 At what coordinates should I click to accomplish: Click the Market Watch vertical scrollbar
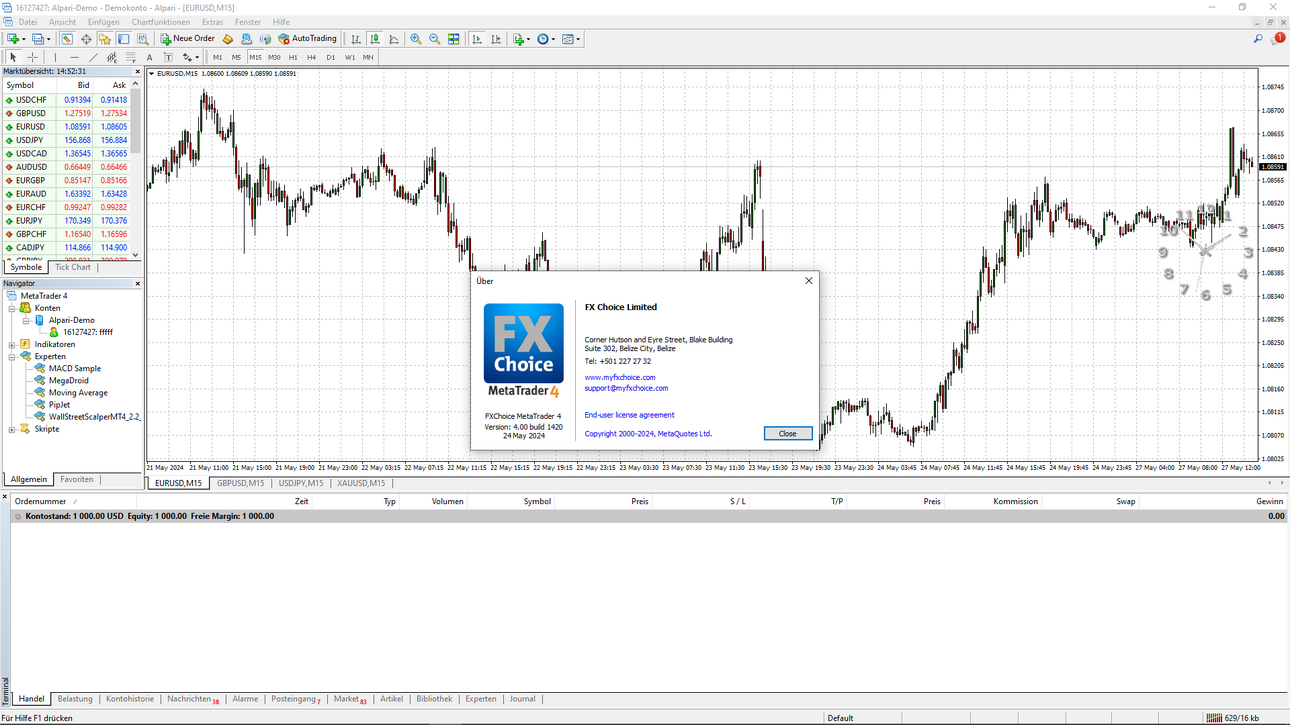pos(137,170)
